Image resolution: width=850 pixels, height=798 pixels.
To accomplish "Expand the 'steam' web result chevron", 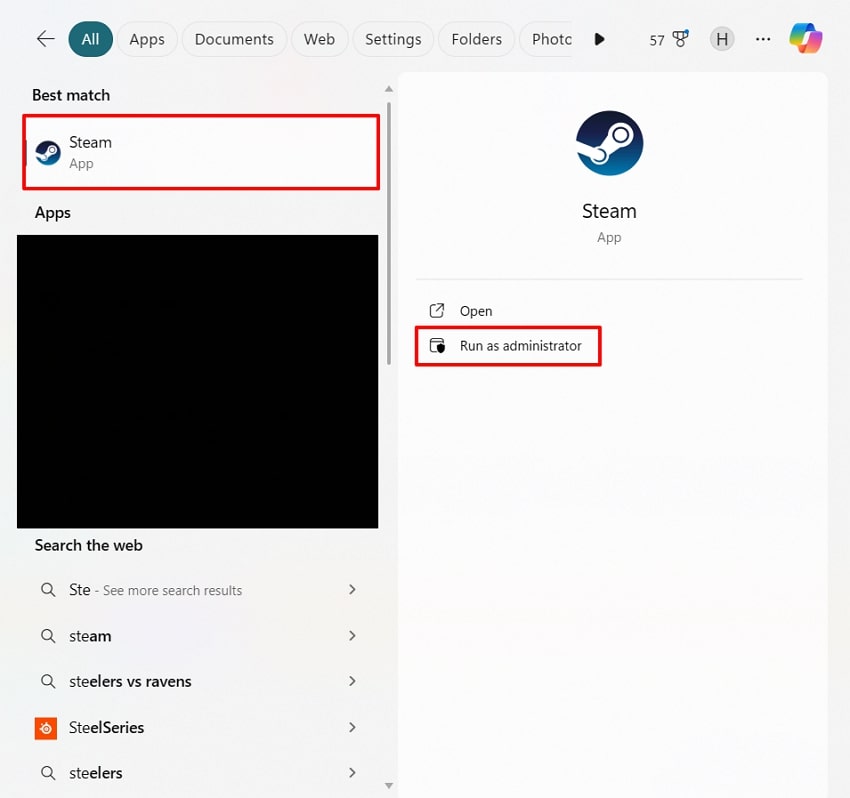I will point(352,635).
